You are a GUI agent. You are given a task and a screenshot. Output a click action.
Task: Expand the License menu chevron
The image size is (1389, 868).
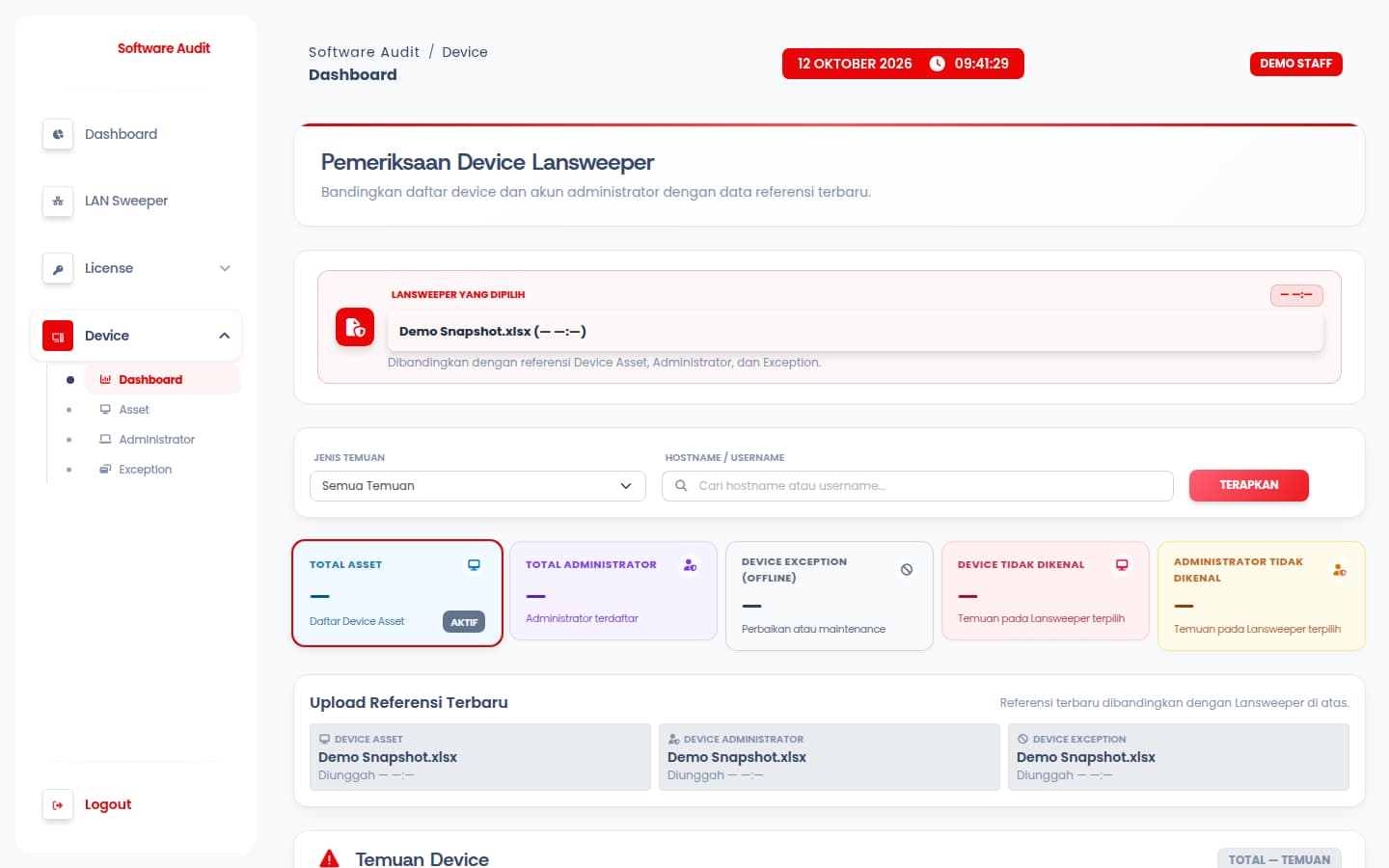[225, 269]
